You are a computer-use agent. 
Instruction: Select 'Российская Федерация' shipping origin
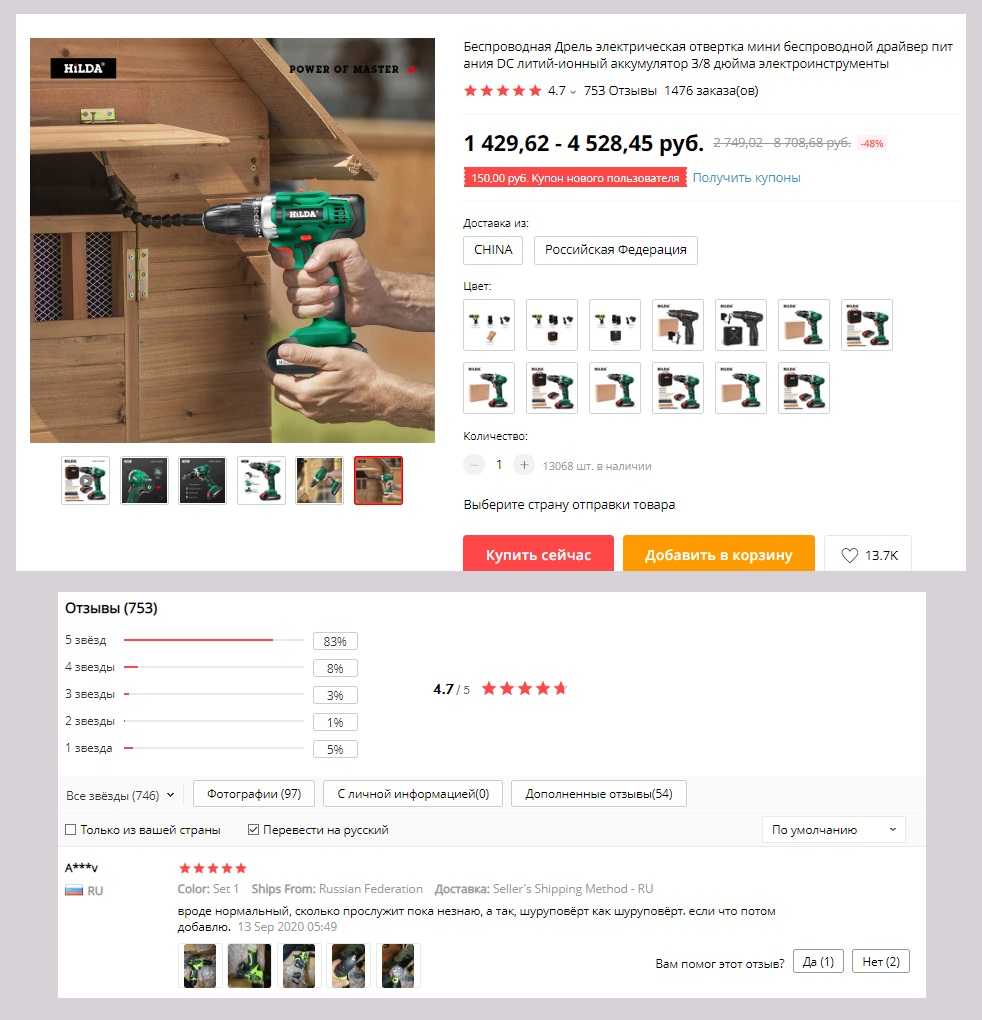tap(616, 250)
